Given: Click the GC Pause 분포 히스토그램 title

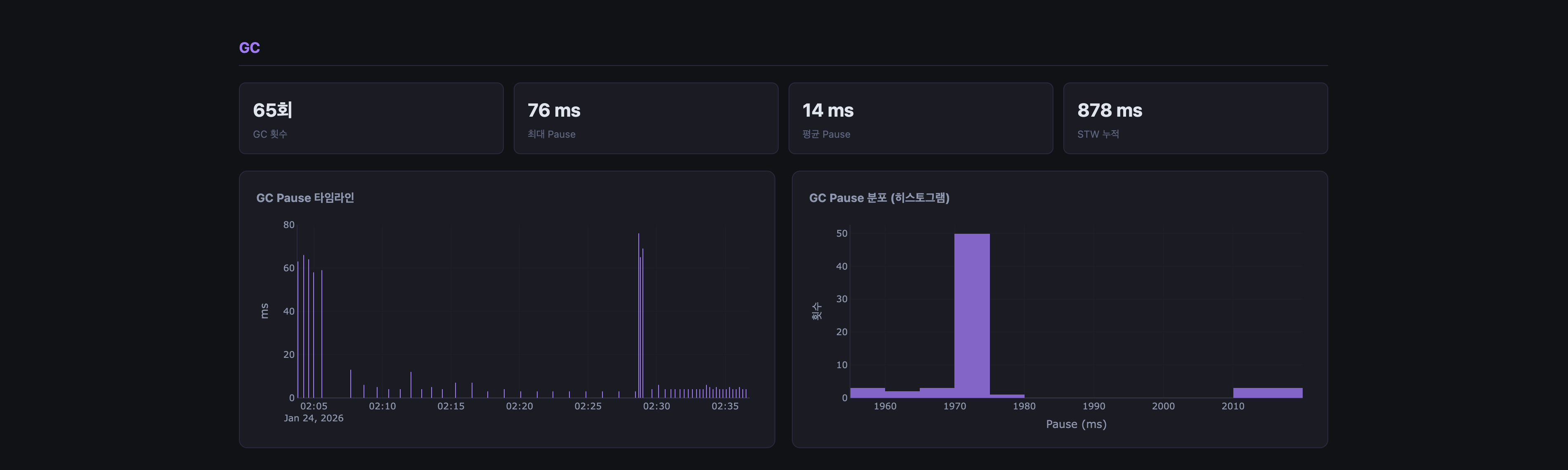Looking at the screenshot, I should (x=879, y=197).
